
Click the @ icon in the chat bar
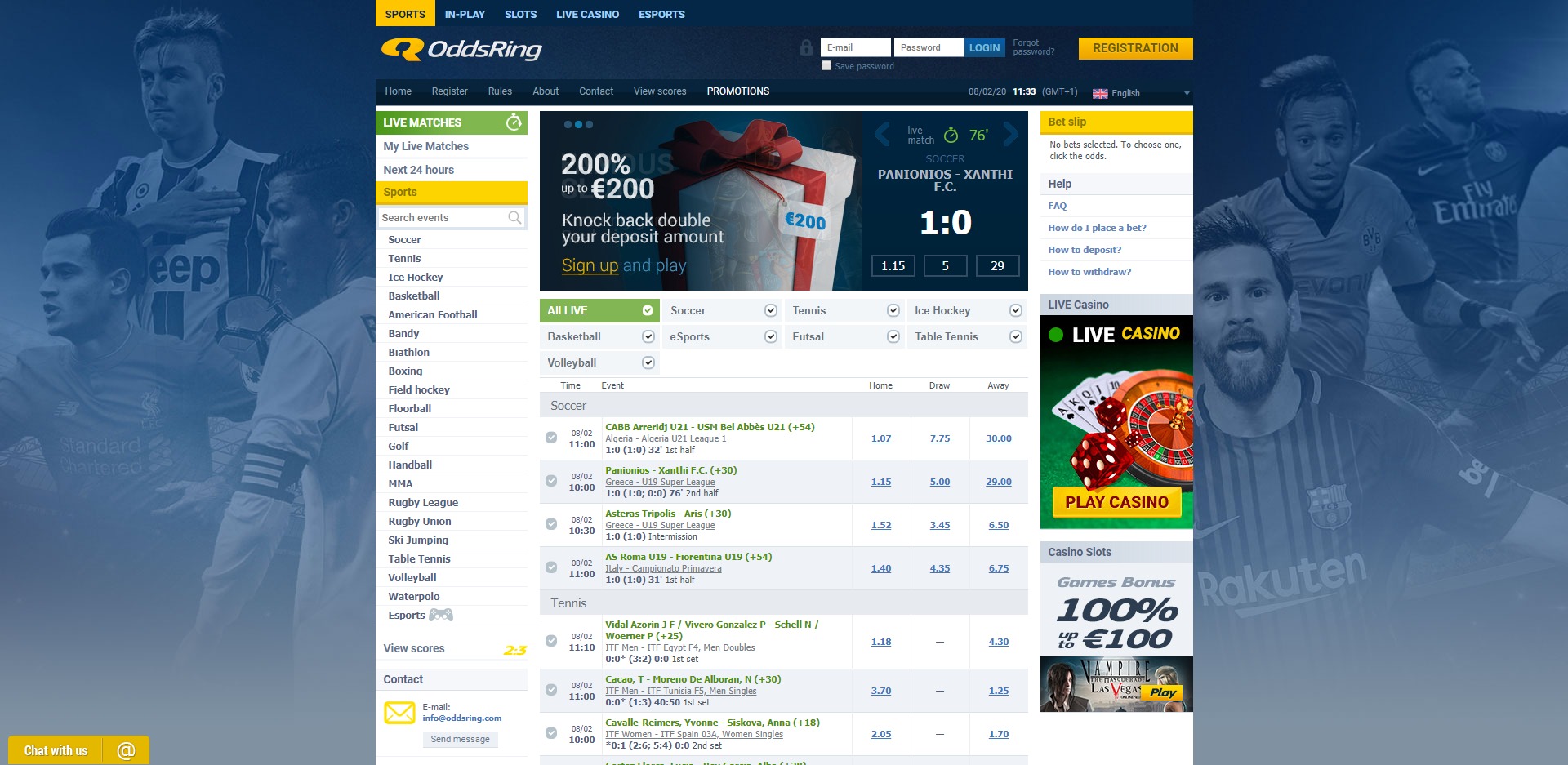(x=126, y=750)
